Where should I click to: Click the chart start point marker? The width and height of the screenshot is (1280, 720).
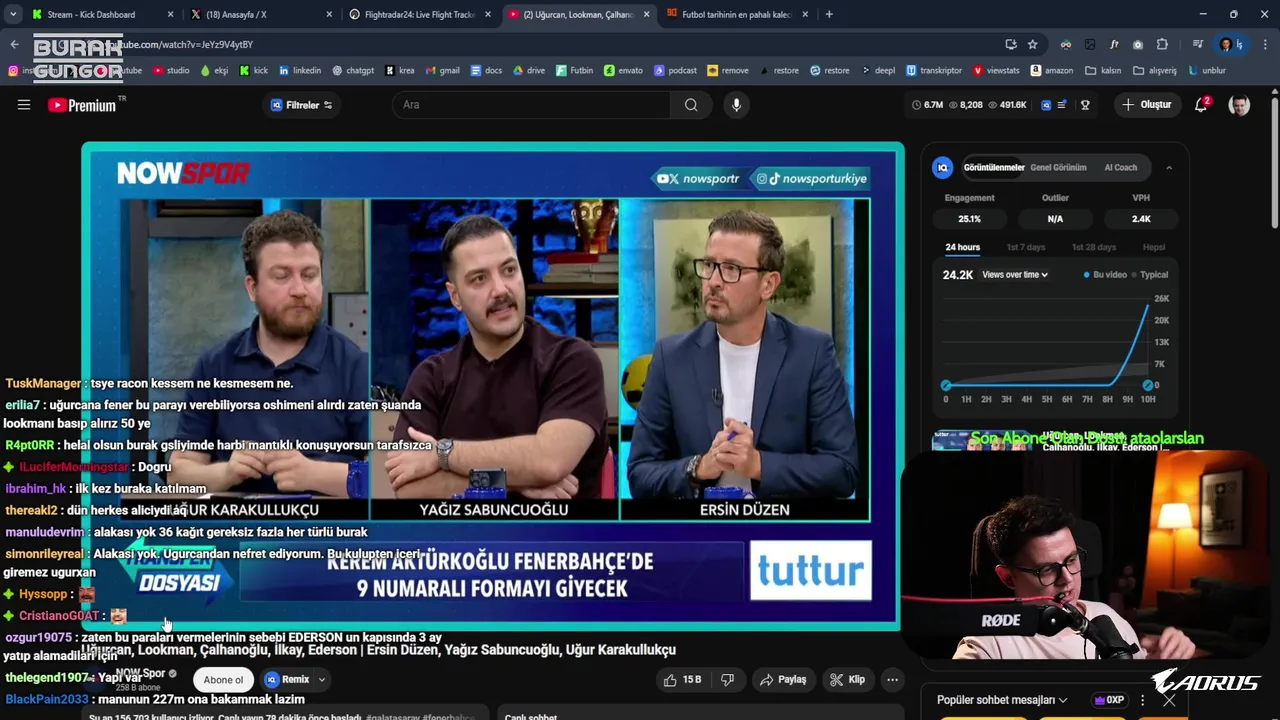click(946, 385)
